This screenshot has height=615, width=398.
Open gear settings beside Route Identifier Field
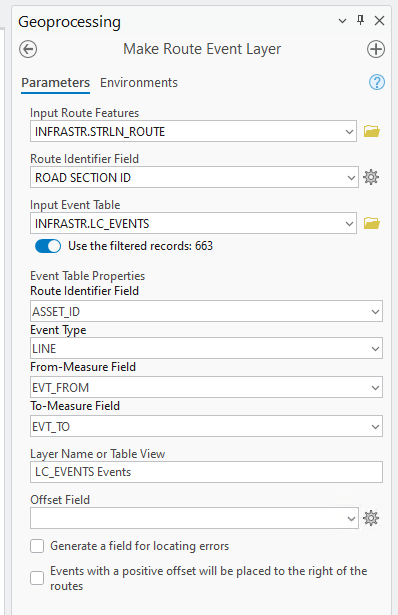click(x=371, y=177)
